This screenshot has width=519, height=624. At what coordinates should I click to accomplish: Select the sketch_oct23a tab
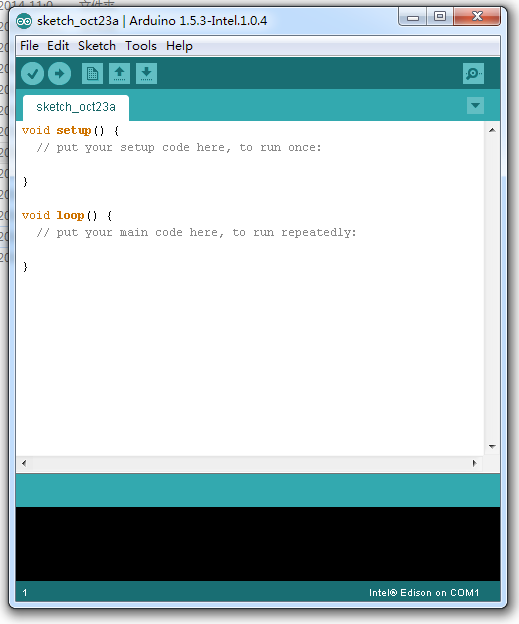pos(76,107)
